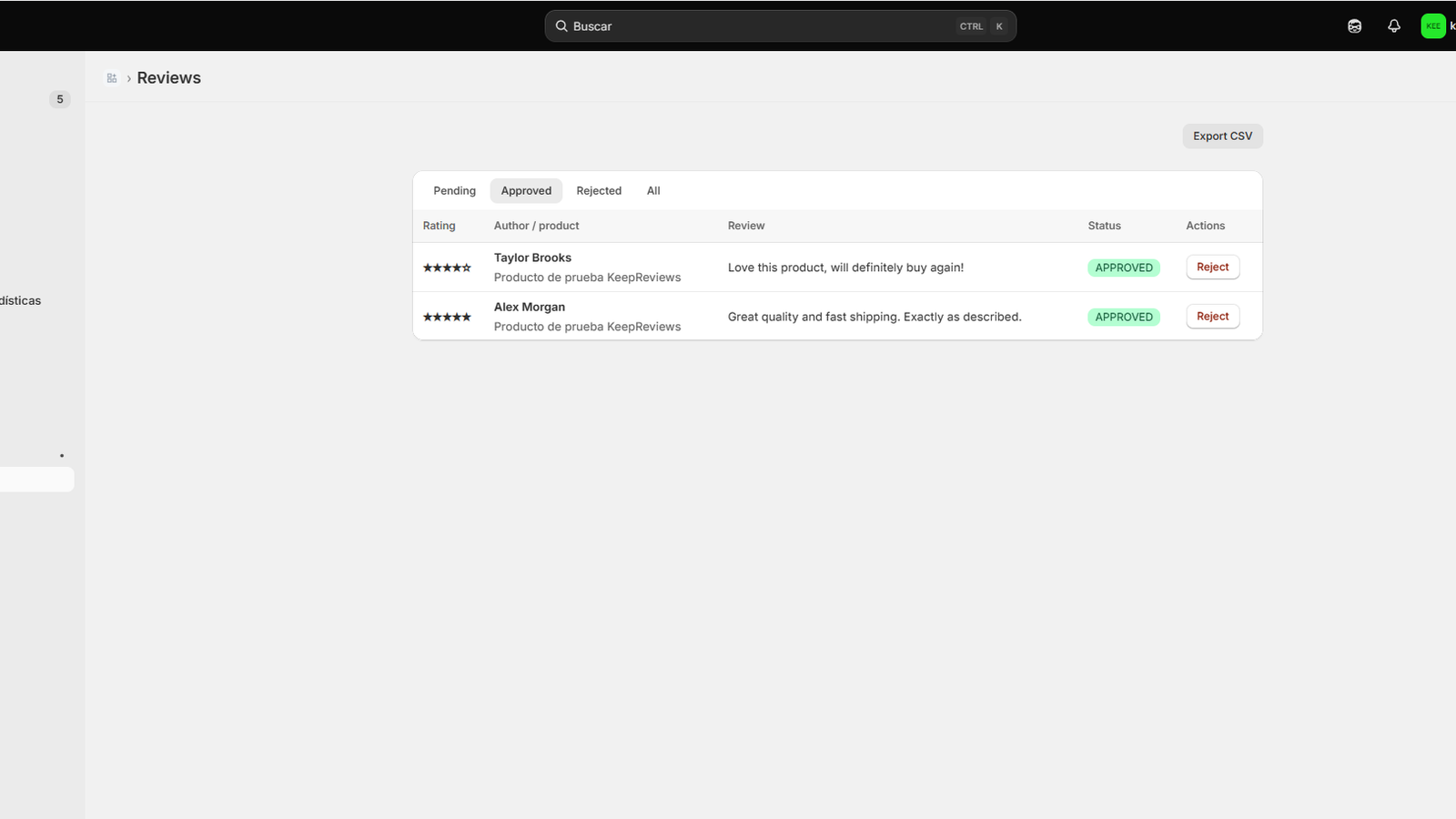Open the notifications bell

coord(1393,26)
